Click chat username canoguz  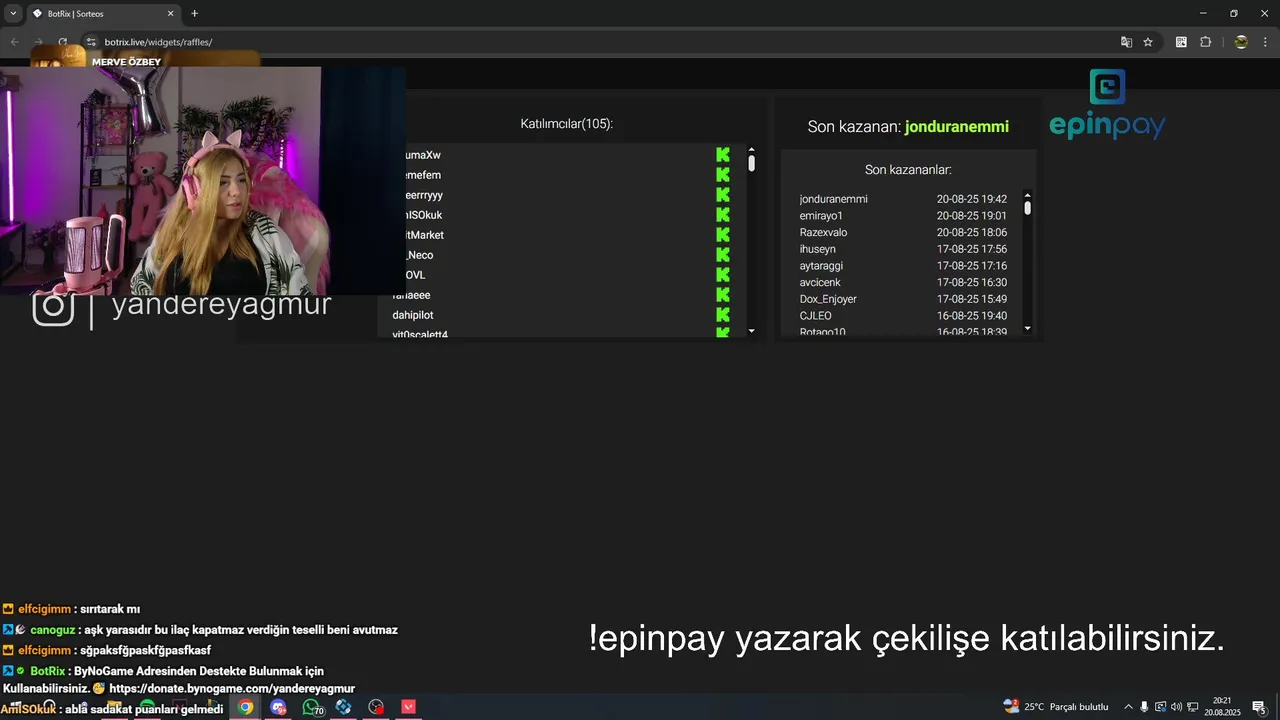(x=52, y=630)
